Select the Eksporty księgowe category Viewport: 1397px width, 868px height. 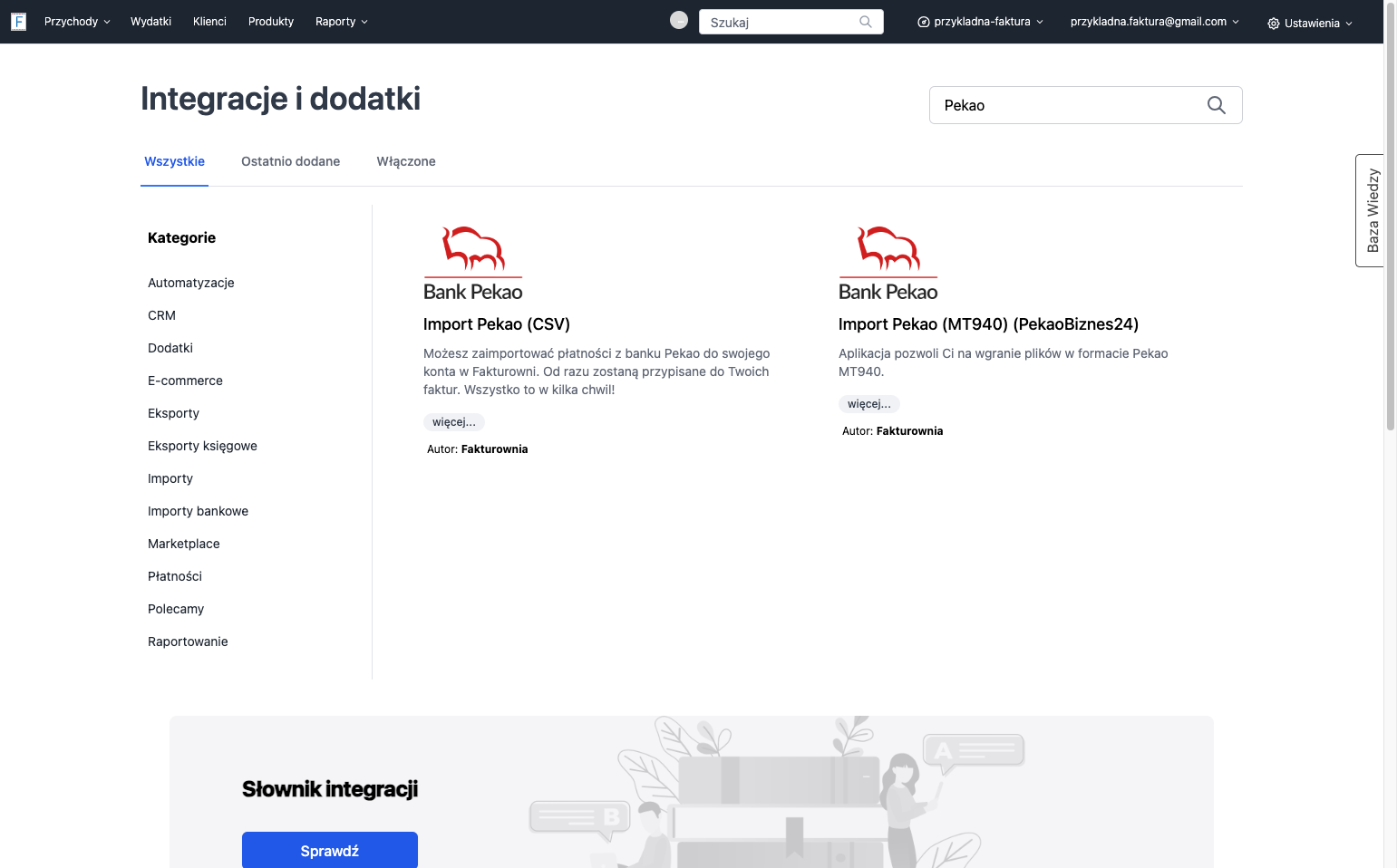click(202, 446)
